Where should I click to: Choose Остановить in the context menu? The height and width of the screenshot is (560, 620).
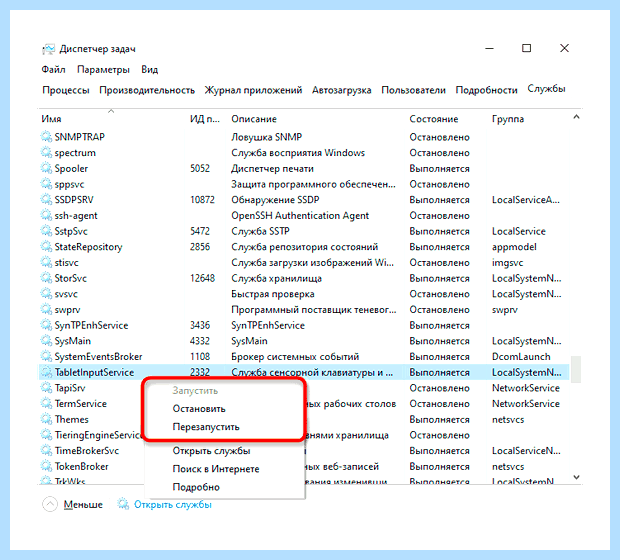199,409
